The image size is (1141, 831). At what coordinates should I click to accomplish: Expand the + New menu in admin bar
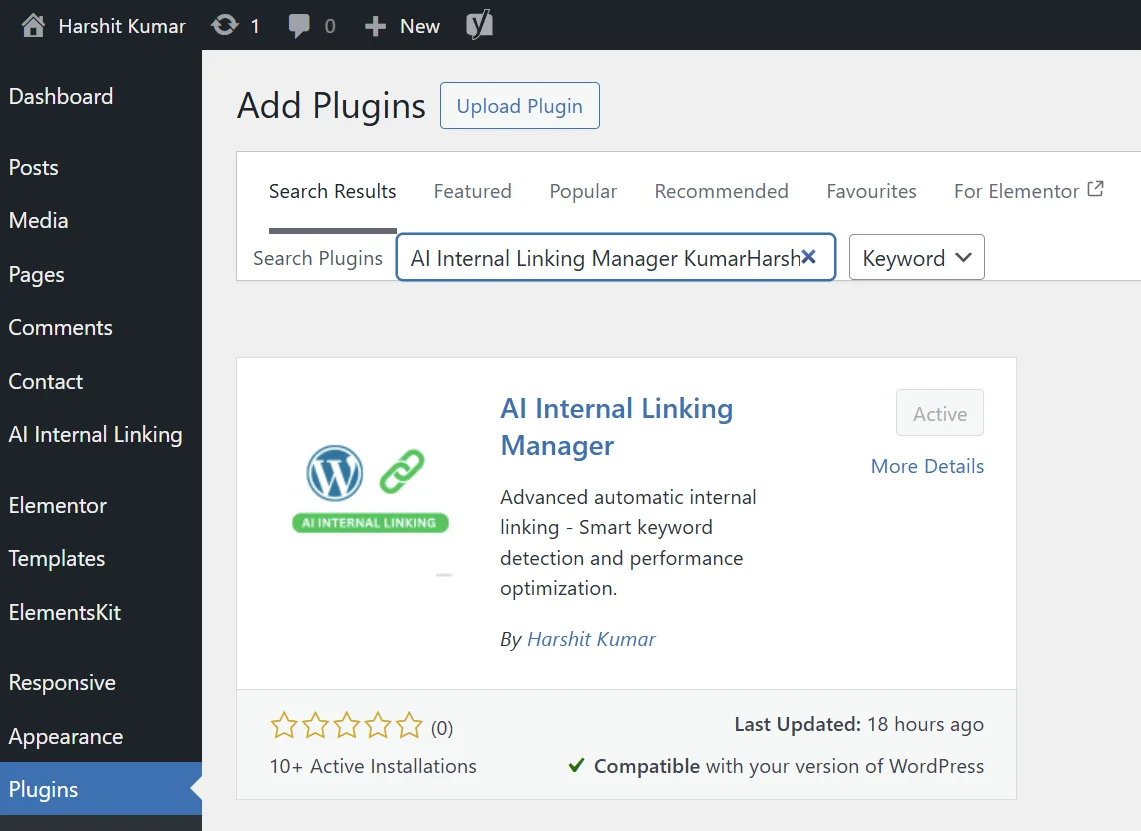point(400,25)
